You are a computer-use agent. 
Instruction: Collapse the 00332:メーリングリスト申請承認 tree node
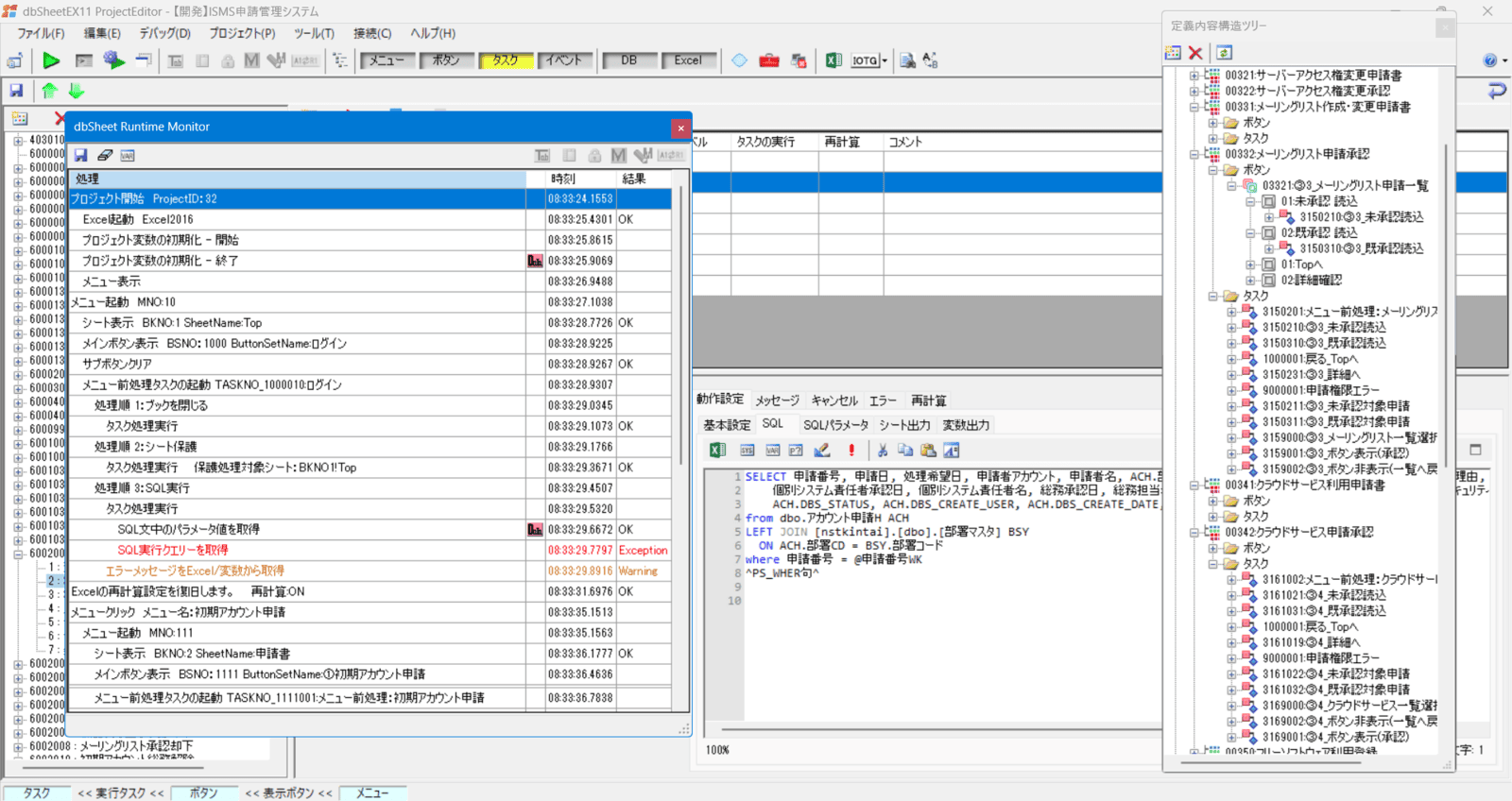coord(1194,154)
